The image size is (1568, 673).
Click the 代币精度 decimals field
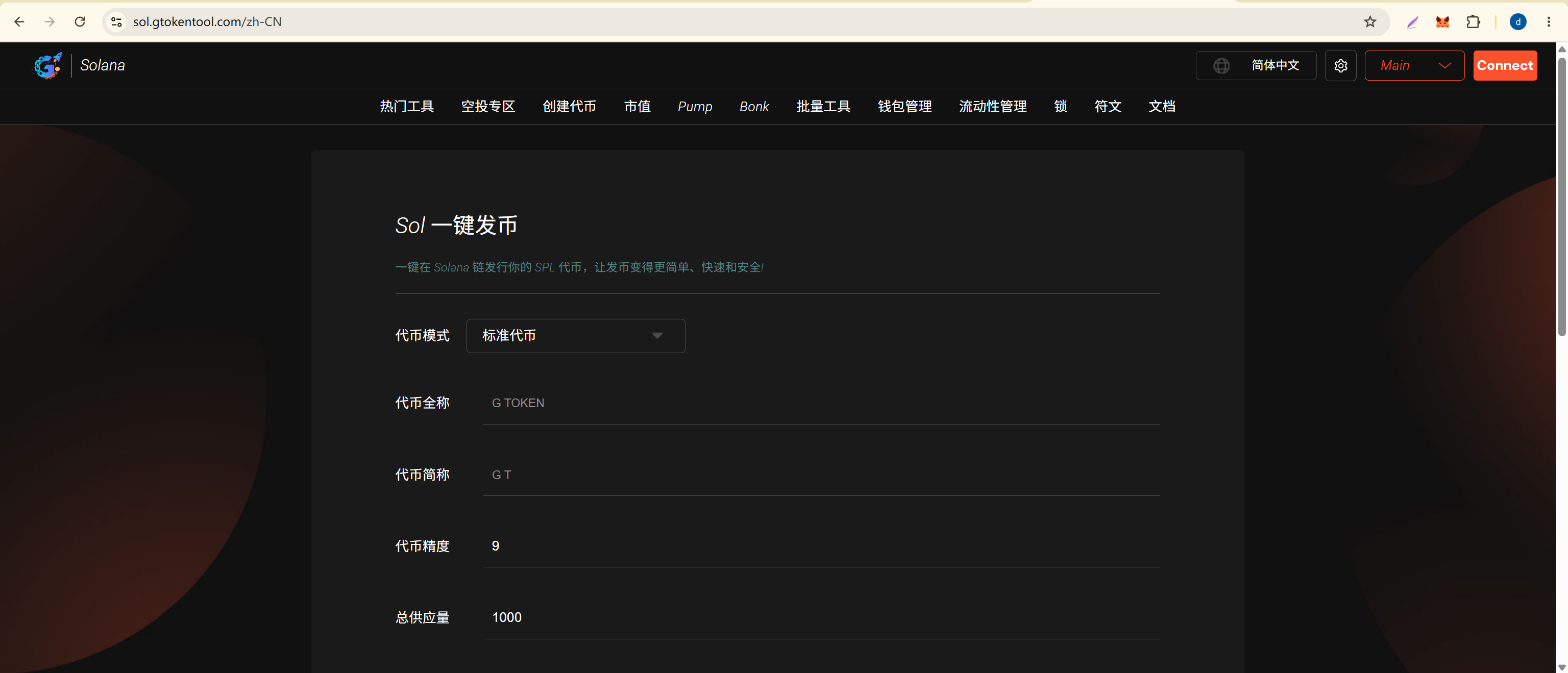pos(821,546)
